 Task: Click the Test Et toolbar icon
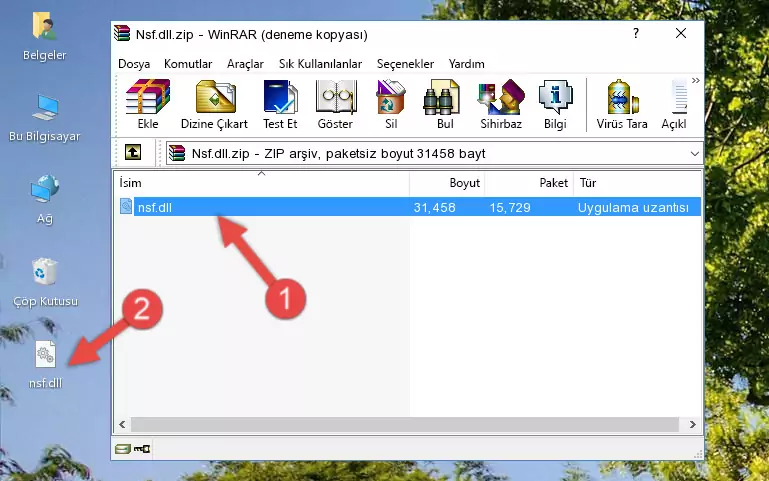tap(280, 97)
